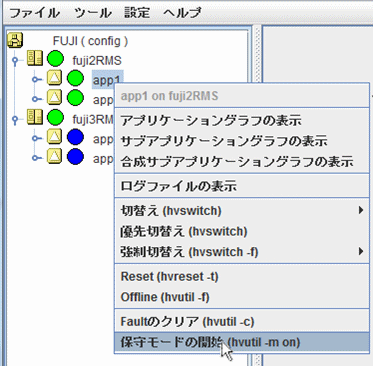373x366 pixels.
Task: Choose アプリケーショングラフの表示 from context menu
Action: click(x=242, y=120)
